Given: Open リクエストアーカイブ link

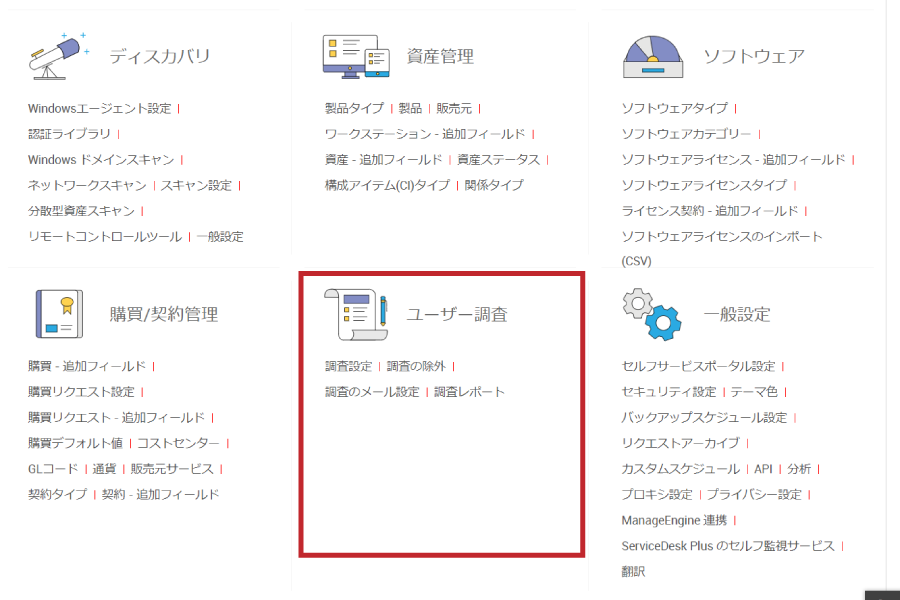Looking at the screenshot, I should tap(681, 443).
